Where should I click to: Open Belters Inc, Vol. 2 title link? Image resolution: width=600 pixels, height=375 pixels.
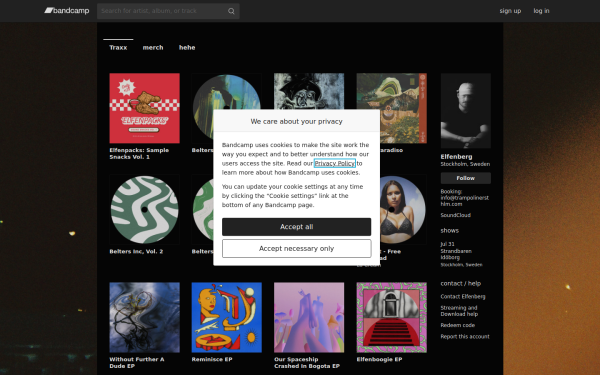point(136,251)
